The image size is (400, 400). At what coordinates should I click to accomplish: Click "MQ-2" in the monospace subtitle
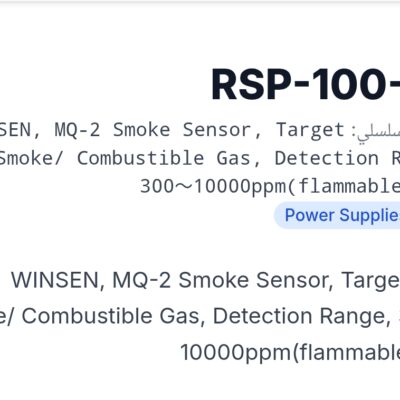[77, 130]
